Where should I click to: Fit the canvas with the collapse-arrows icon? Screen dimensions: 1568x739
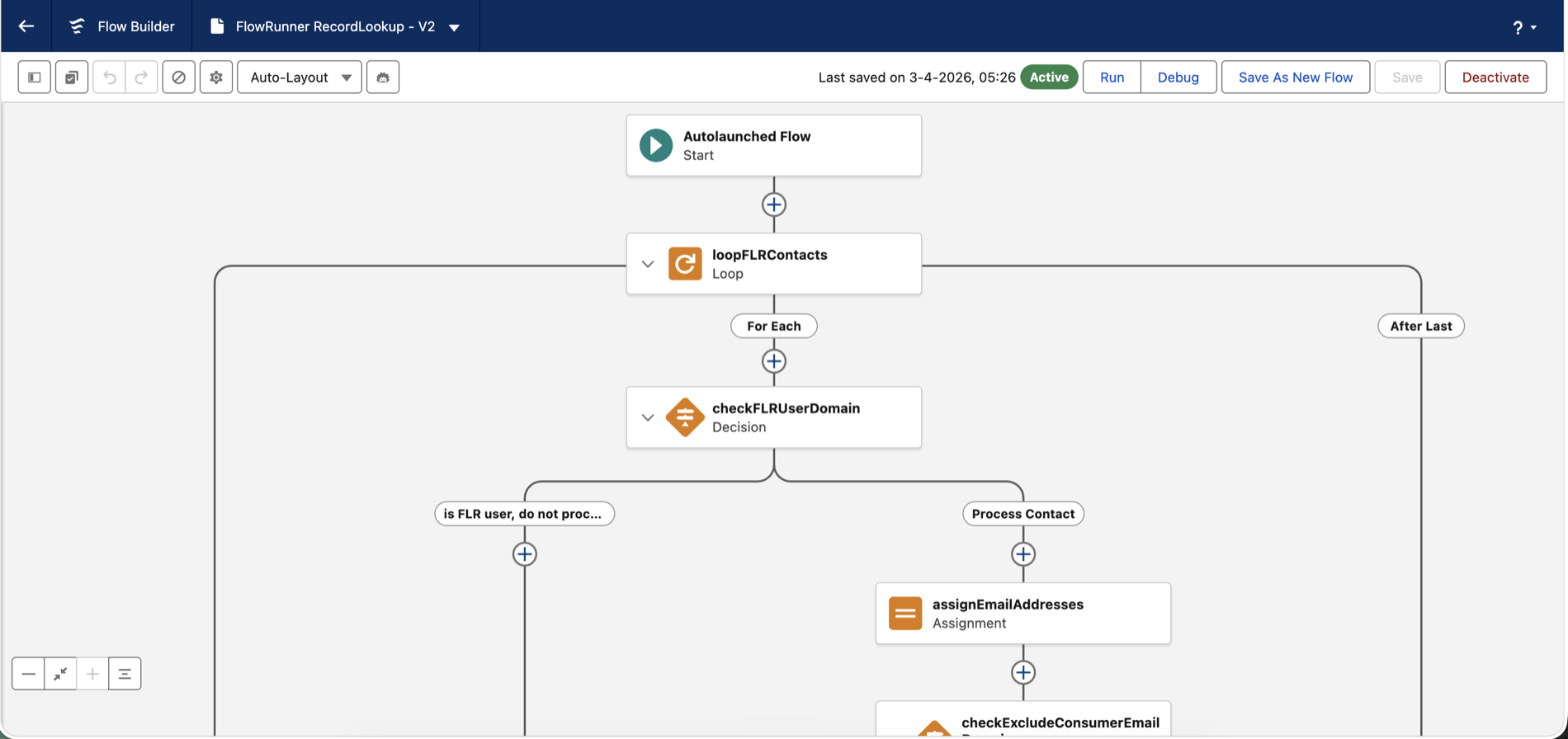(60, 674)
